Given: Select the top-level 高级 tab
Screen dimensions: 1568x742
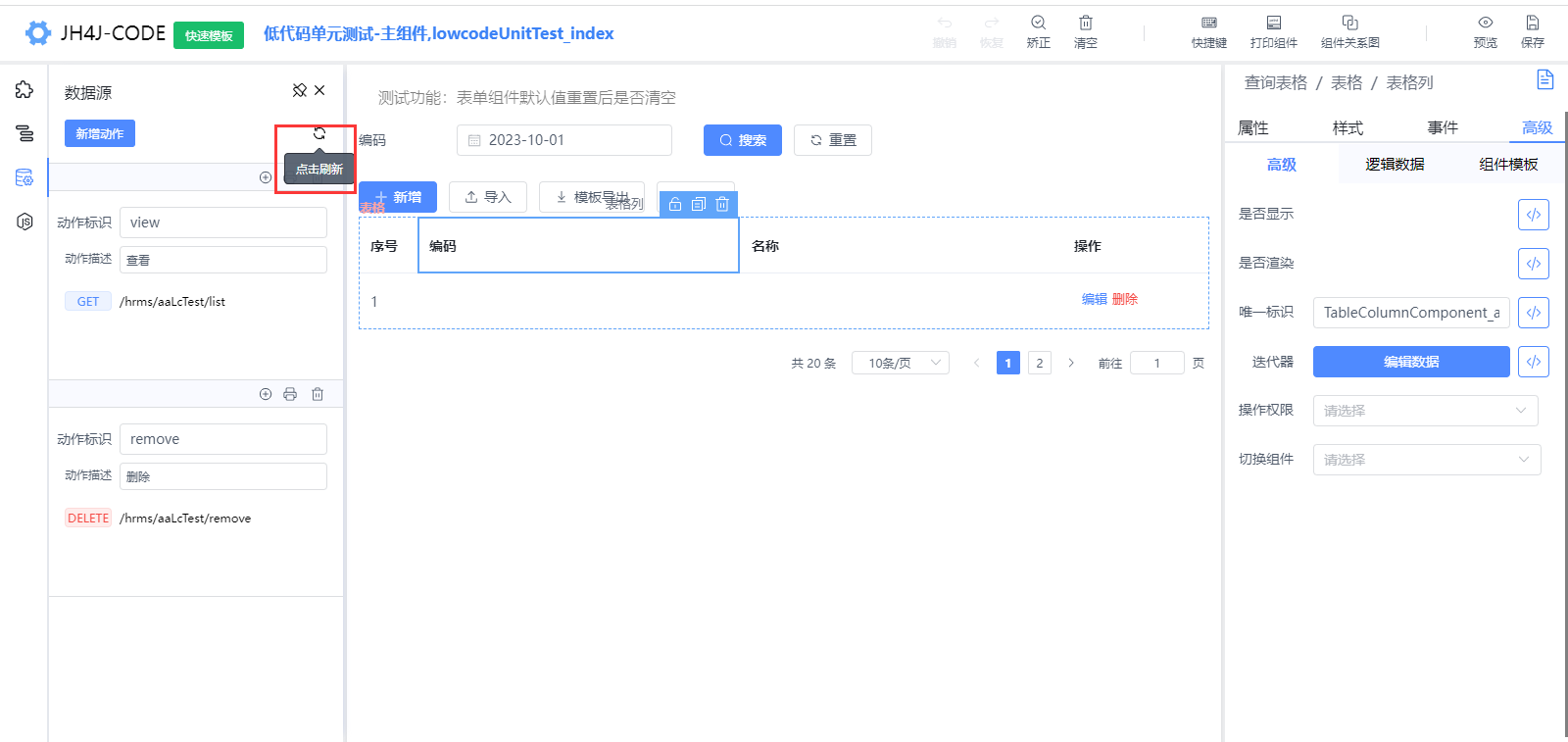Looking at the screenshot, I should (x=1537, y=127).
